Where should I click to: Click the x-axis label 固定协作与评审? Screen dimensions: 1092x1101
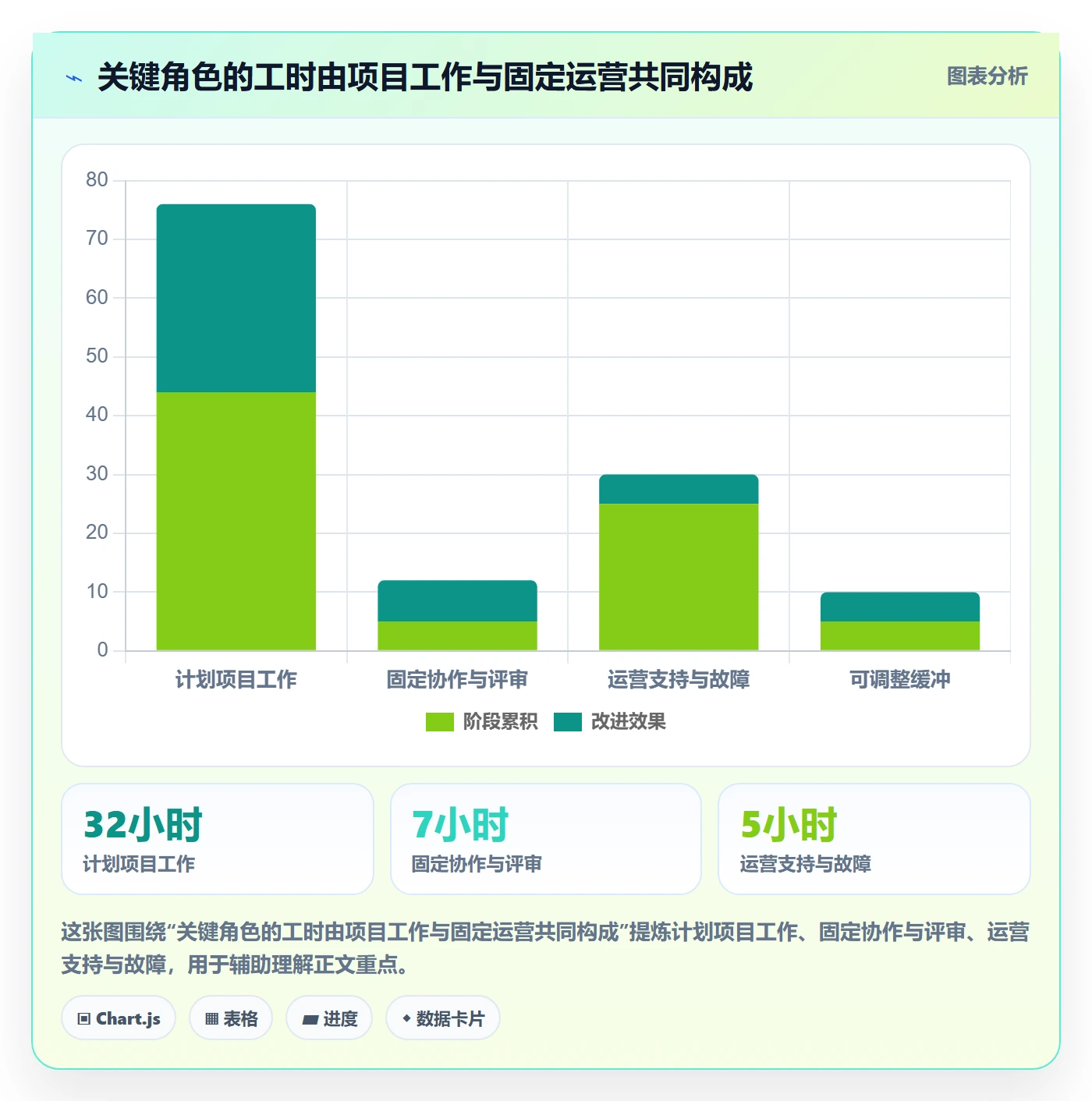[x=457, y=680]
